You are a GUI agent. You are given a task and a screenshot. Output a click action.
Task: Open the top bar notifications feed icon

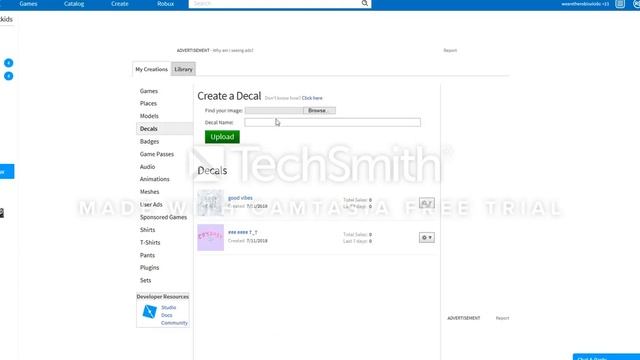(620, 4)
